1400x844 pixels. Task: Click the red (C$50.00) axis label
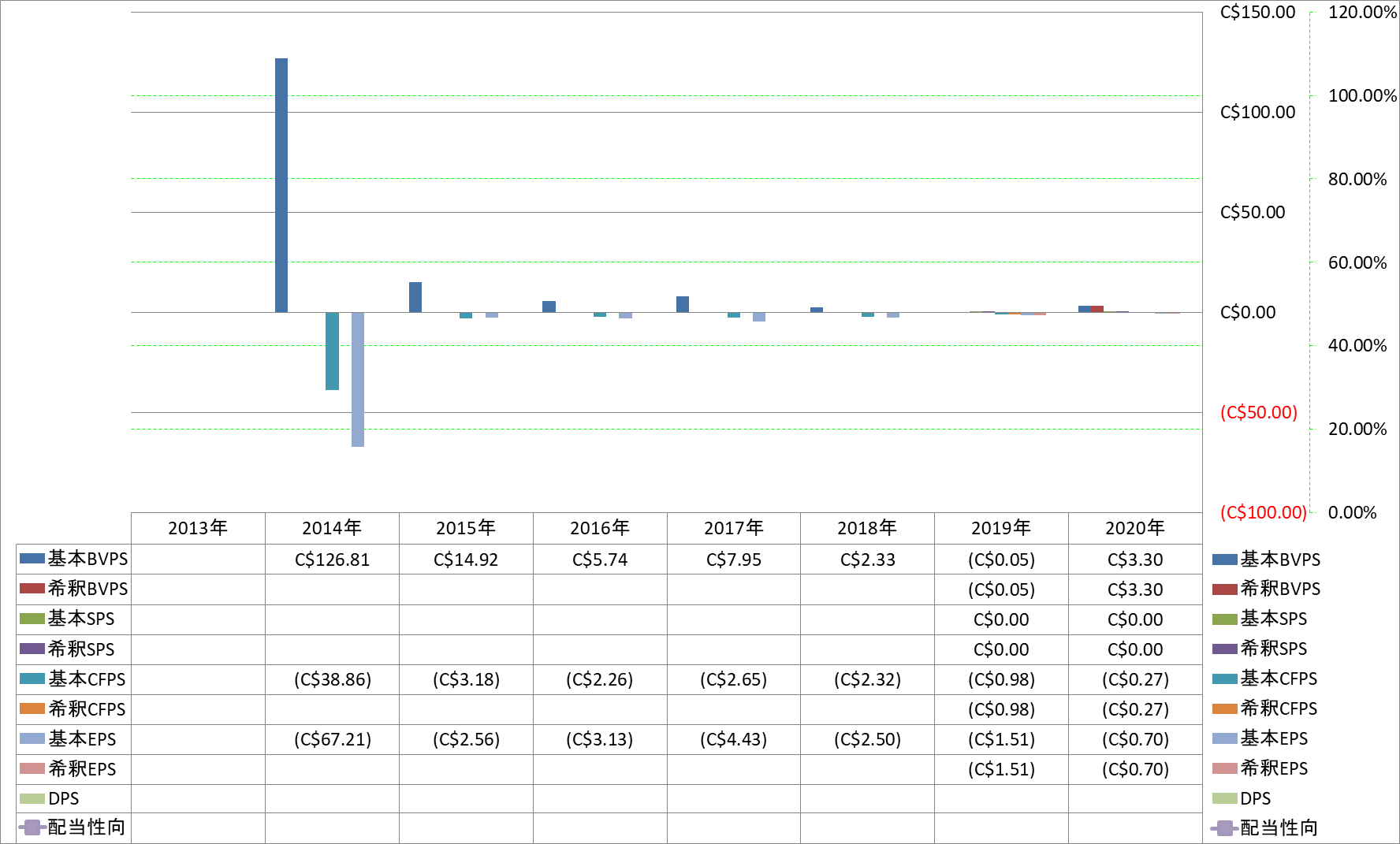[x=1259, y=412]
